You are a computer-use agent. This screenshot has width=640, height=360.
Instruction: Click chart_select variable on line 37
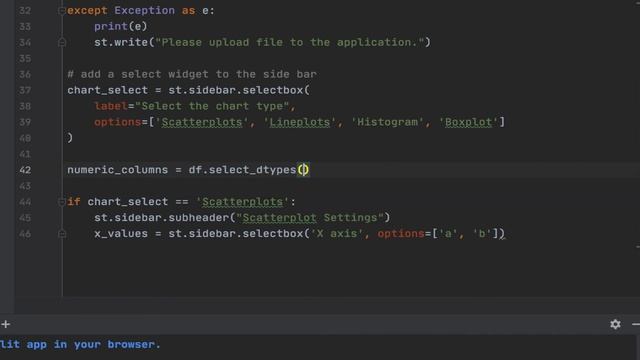click(x=107, y=90)
